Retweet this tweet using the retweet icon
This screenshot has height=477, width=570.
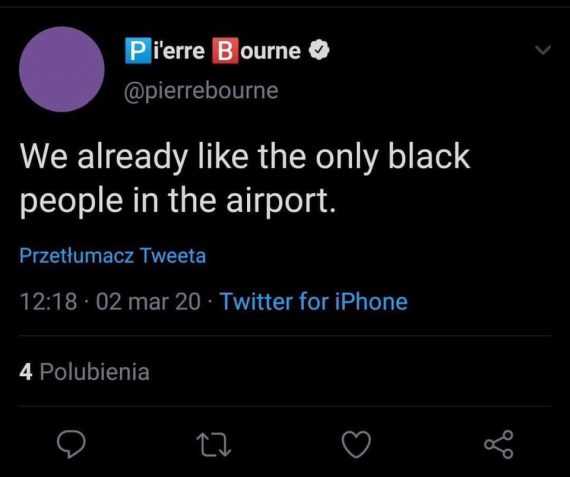(x=213, y=445)
